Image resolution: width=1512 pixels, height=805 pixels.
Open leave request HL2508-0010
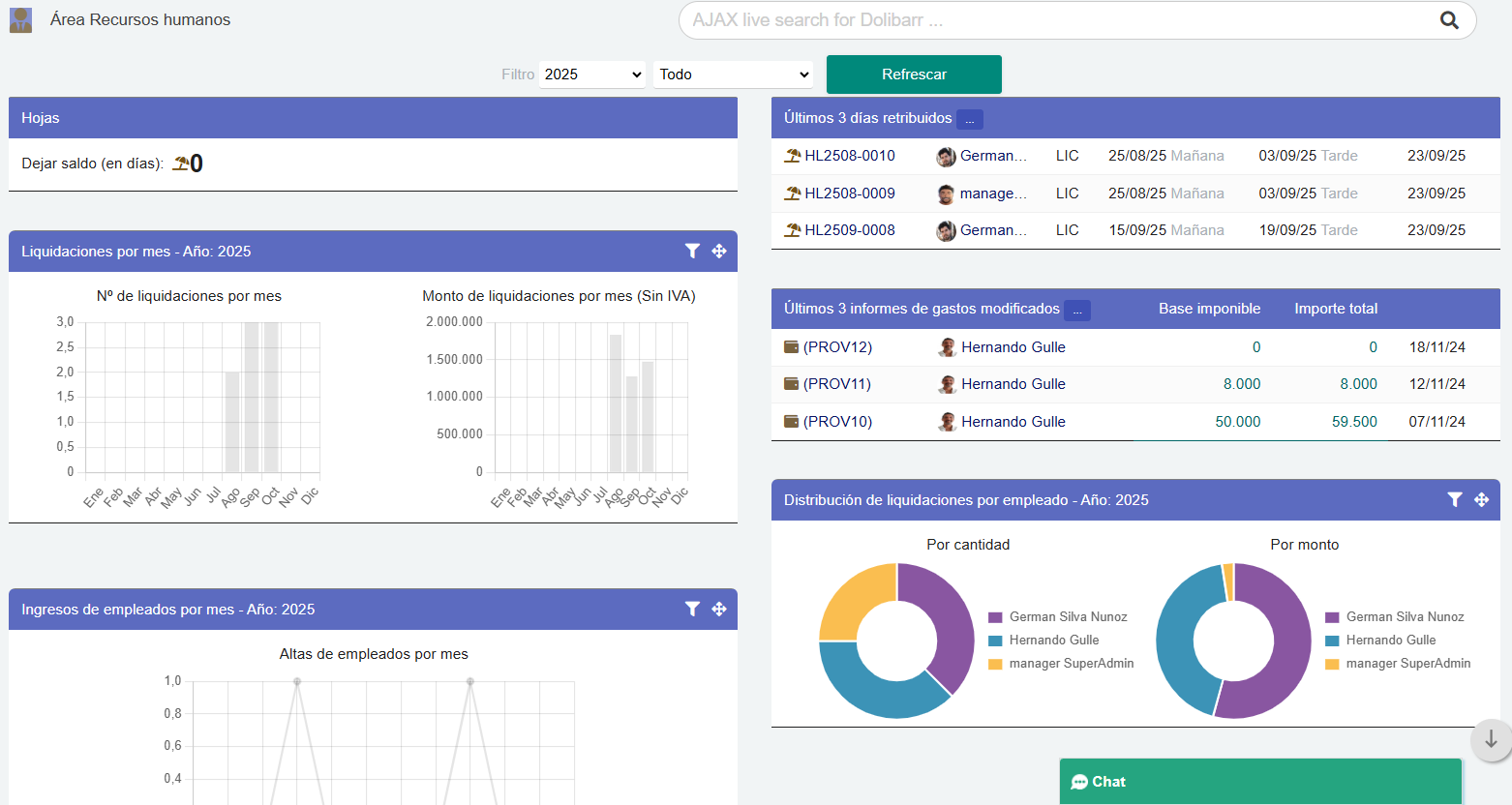click(849, 156)
